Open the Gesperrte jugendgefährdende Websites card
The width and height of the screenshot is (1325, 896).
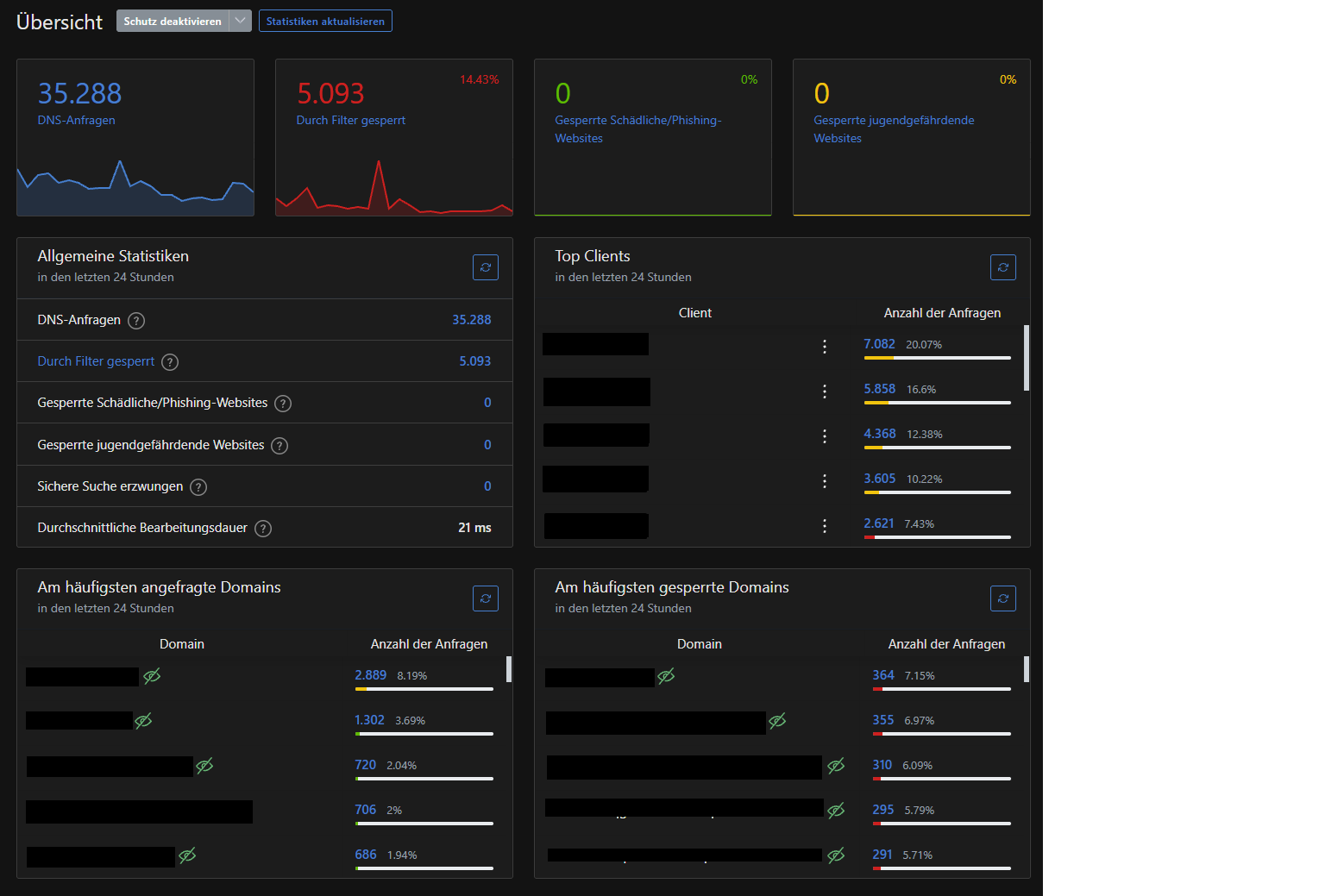coord(912,137)
